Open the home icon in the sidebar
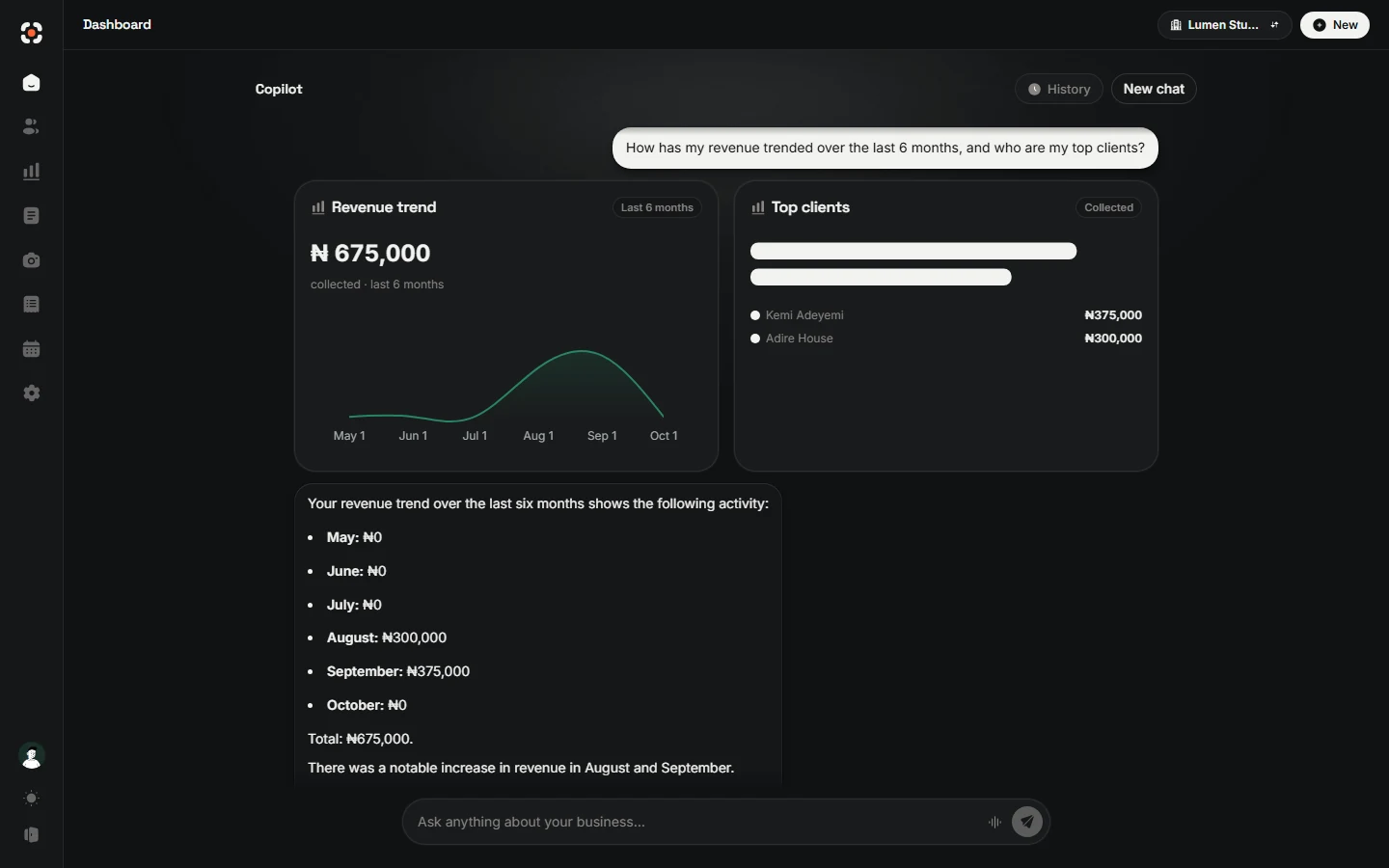Image resolution: width=1389 pixels, height=868 pixels. 32,83
